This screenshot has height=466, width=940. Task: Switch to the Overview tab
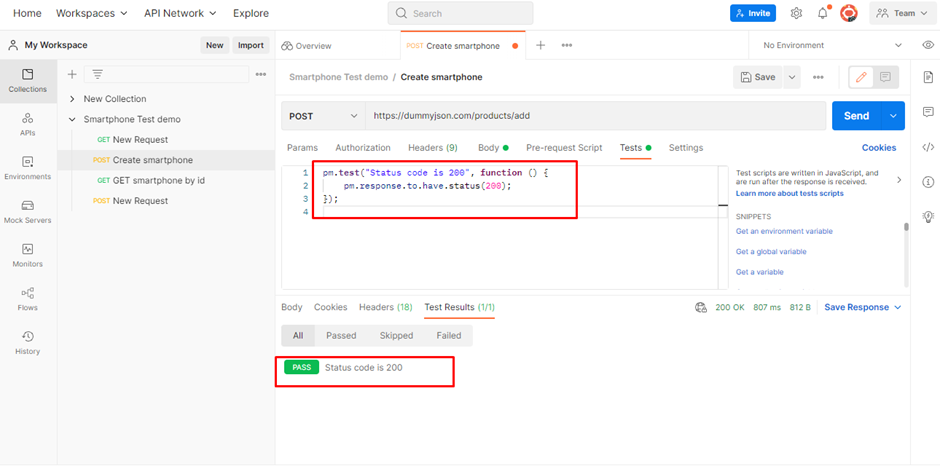coord(307,46)
